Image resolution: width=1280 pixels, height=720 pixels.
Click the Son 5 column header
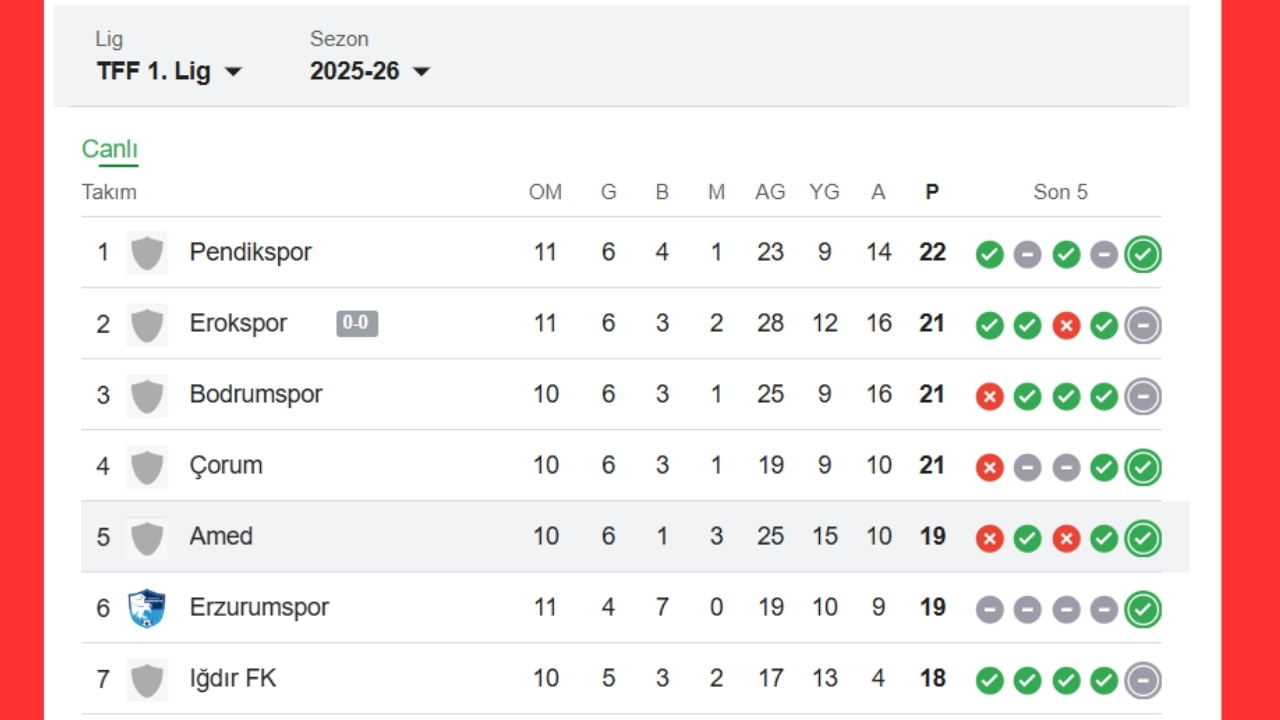pos(1060,192)
